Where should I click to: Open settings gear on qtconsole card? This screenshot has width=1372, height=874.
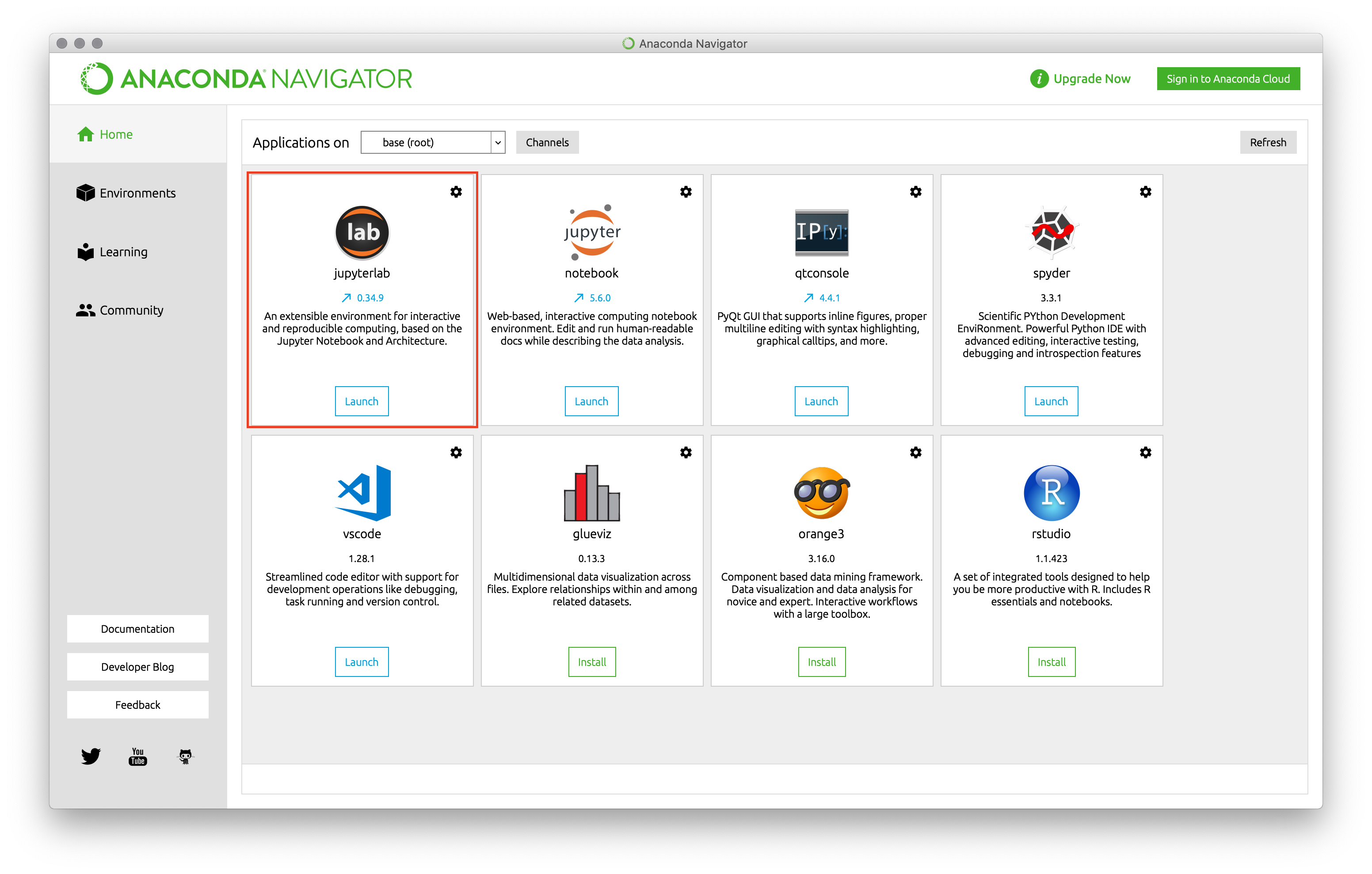tap(915, 192)
